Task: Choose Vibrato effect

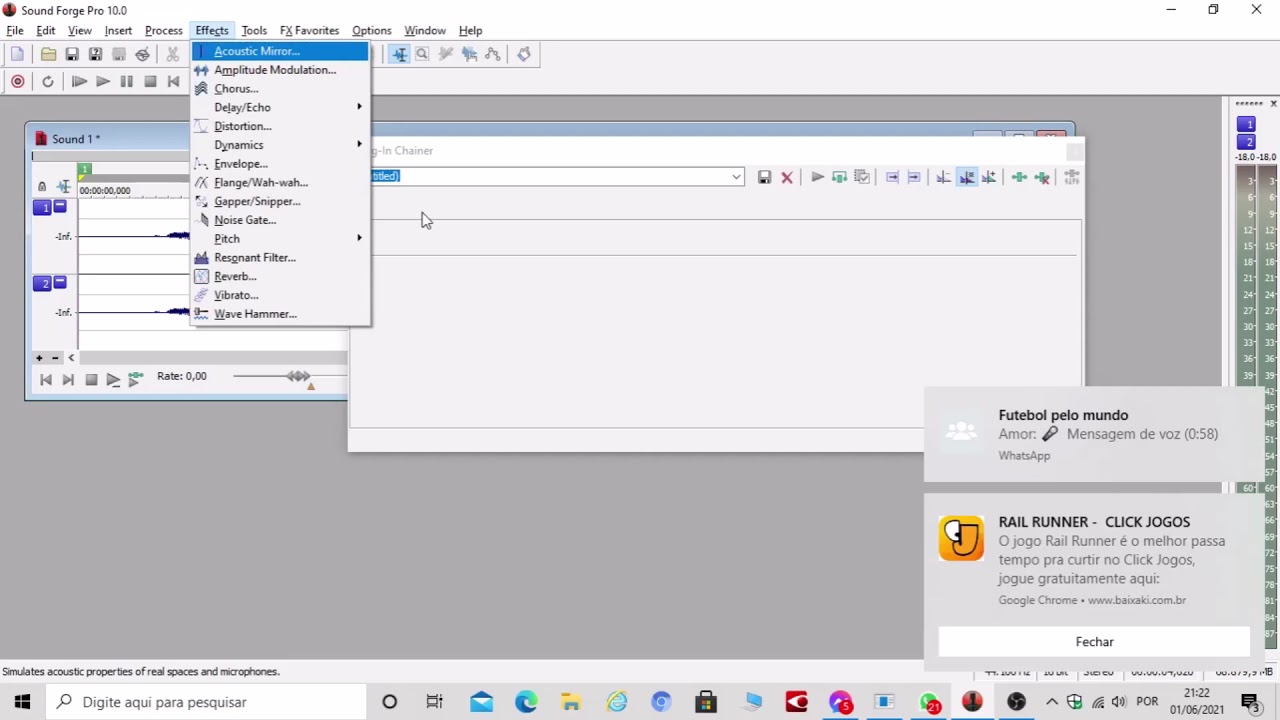Action: click(281, 295)
